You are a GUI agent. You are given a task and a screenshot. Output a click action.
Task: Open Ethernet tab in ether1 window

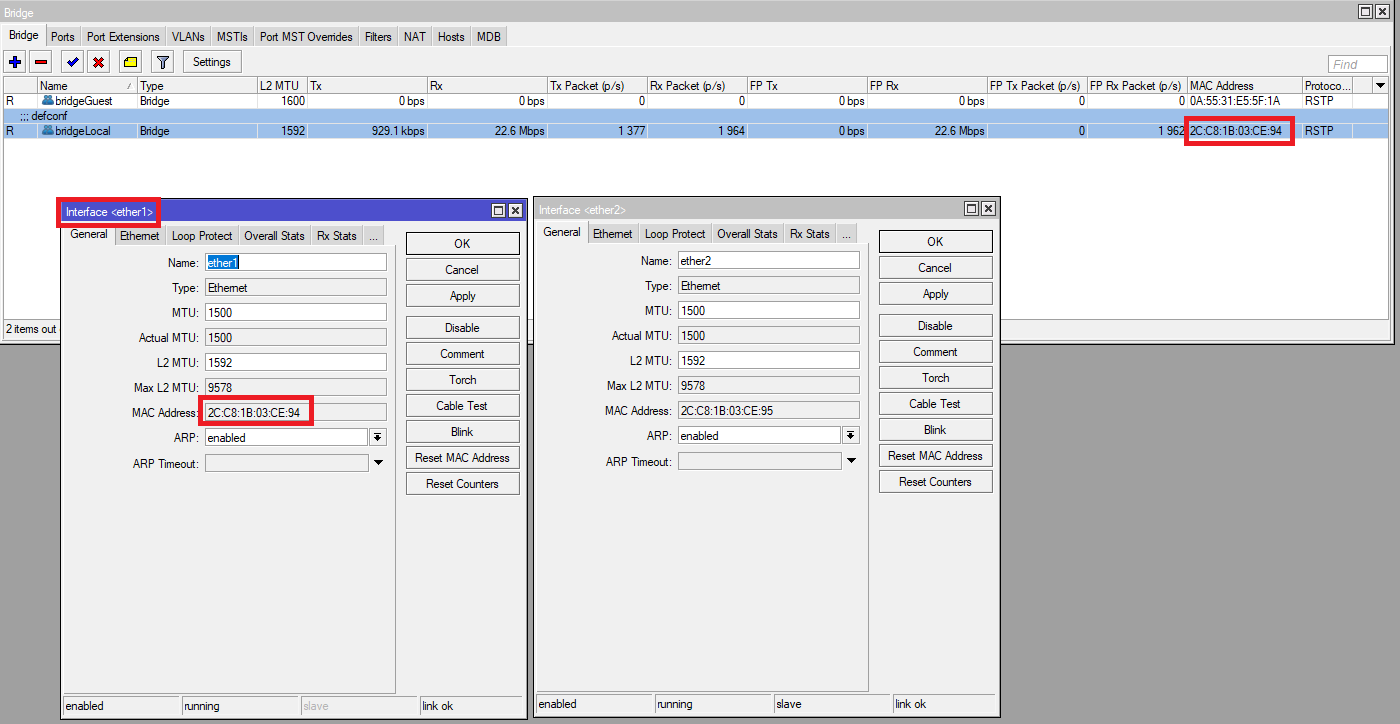pos(140,236)
